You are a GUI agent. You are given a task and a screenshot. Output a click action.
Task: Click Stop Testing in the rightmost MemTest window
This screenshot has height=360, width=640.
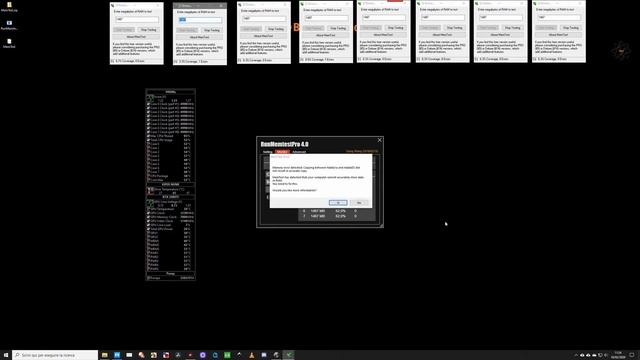pos(571,28)
